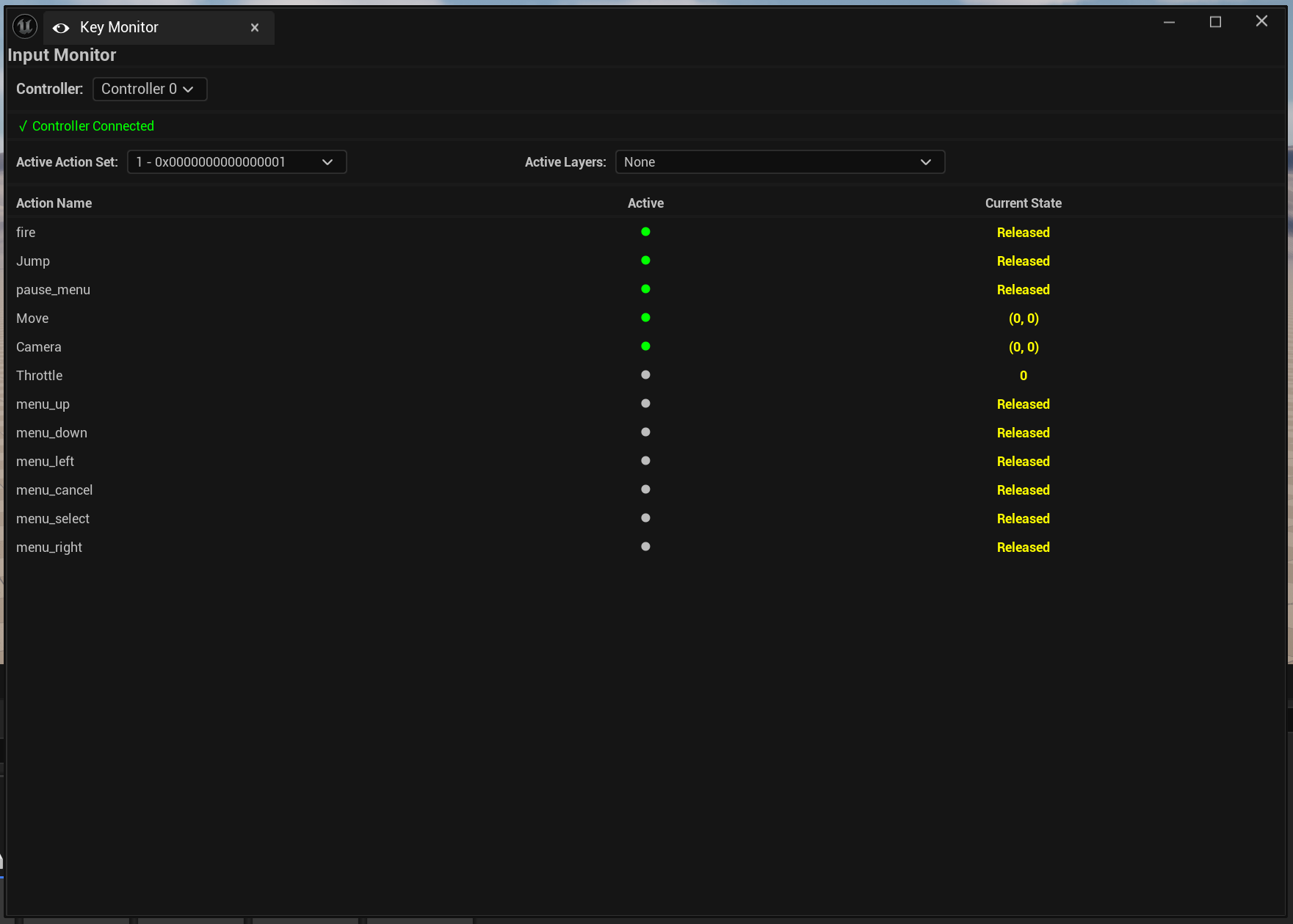Click the Unreal Engine logo icon

tap(26, 26)
